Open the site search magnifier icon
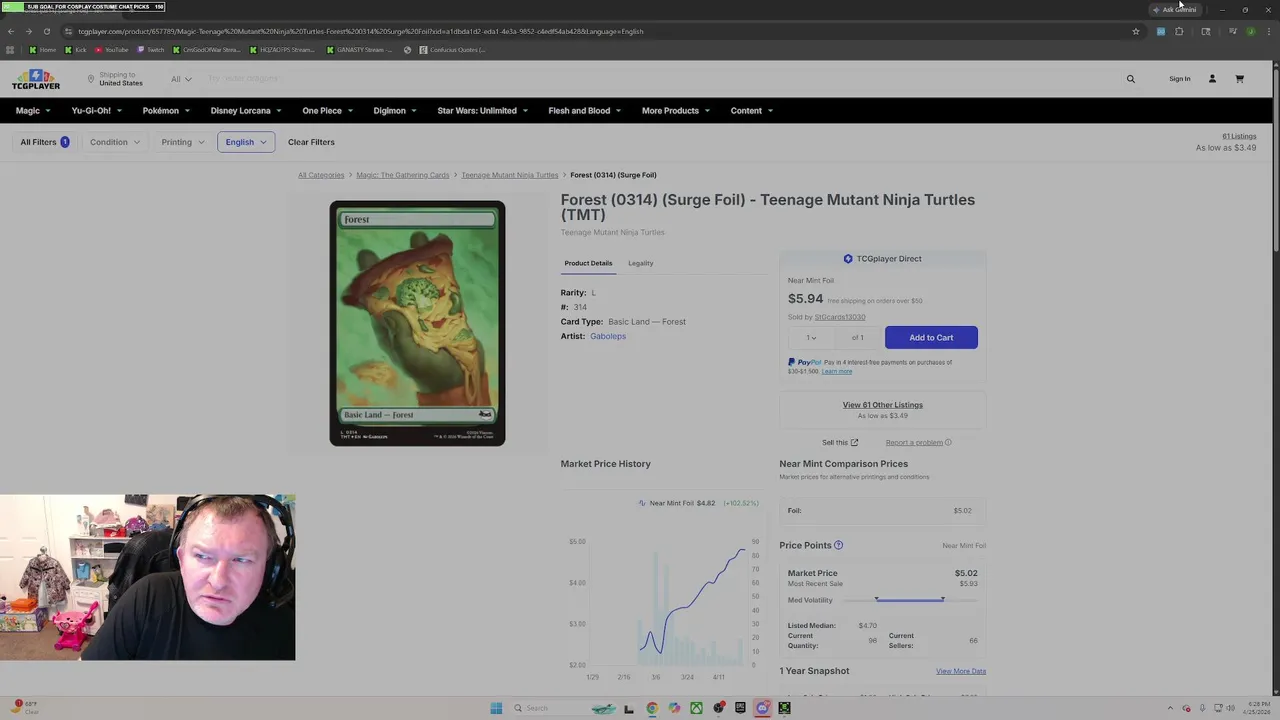 [1131, 79]
